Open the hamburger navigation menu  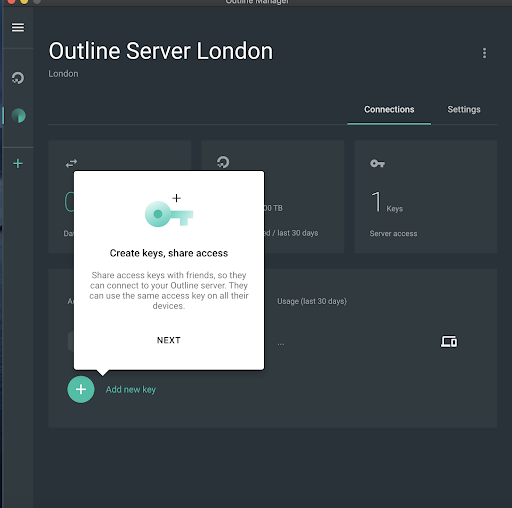tap(18, 27)
